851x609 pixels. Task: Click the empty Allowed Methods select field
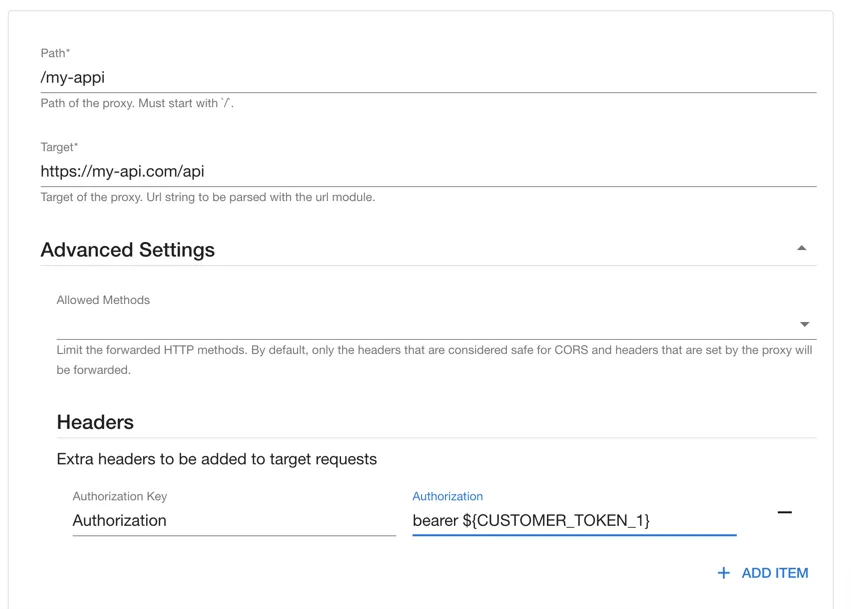tap(420, 324)
